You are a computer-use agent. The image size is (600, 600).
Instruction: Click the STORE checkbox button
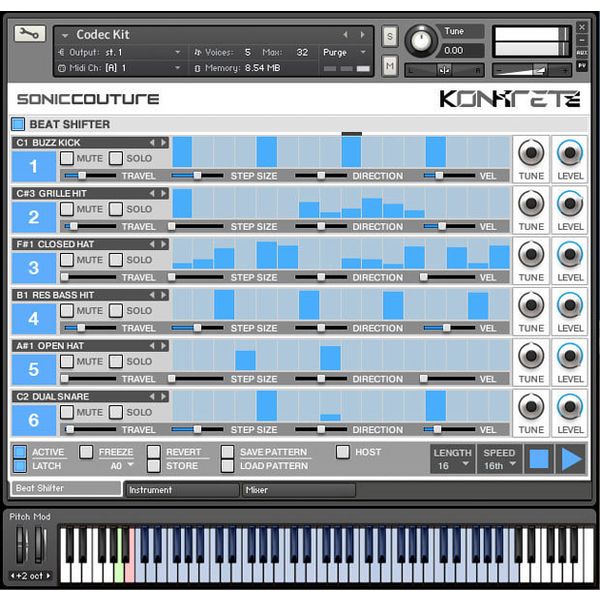pyautogui.click(x=154, y=466)
